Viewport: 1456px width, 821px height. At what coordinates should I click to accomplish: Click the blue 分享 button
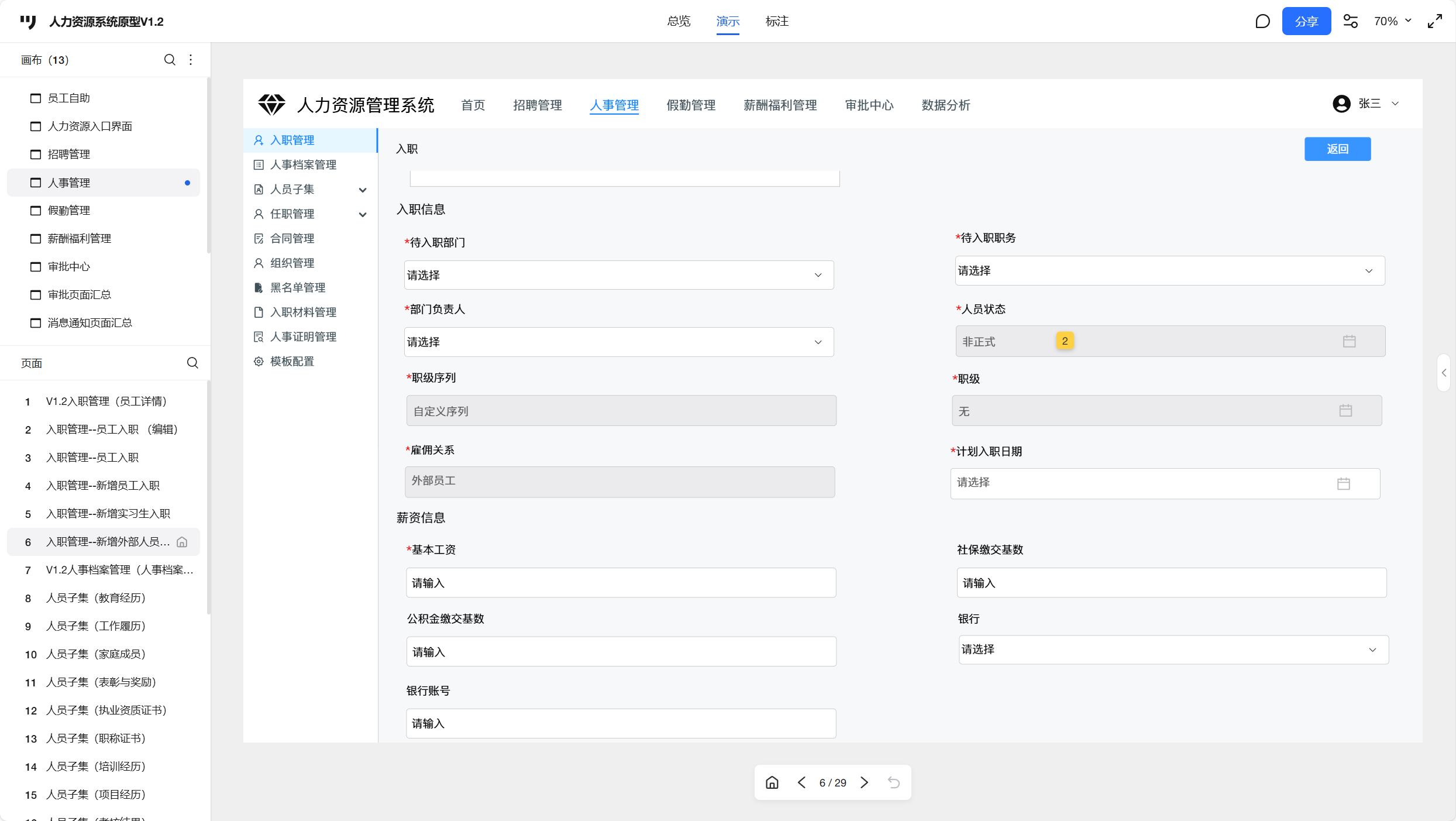click(1306, 22)
